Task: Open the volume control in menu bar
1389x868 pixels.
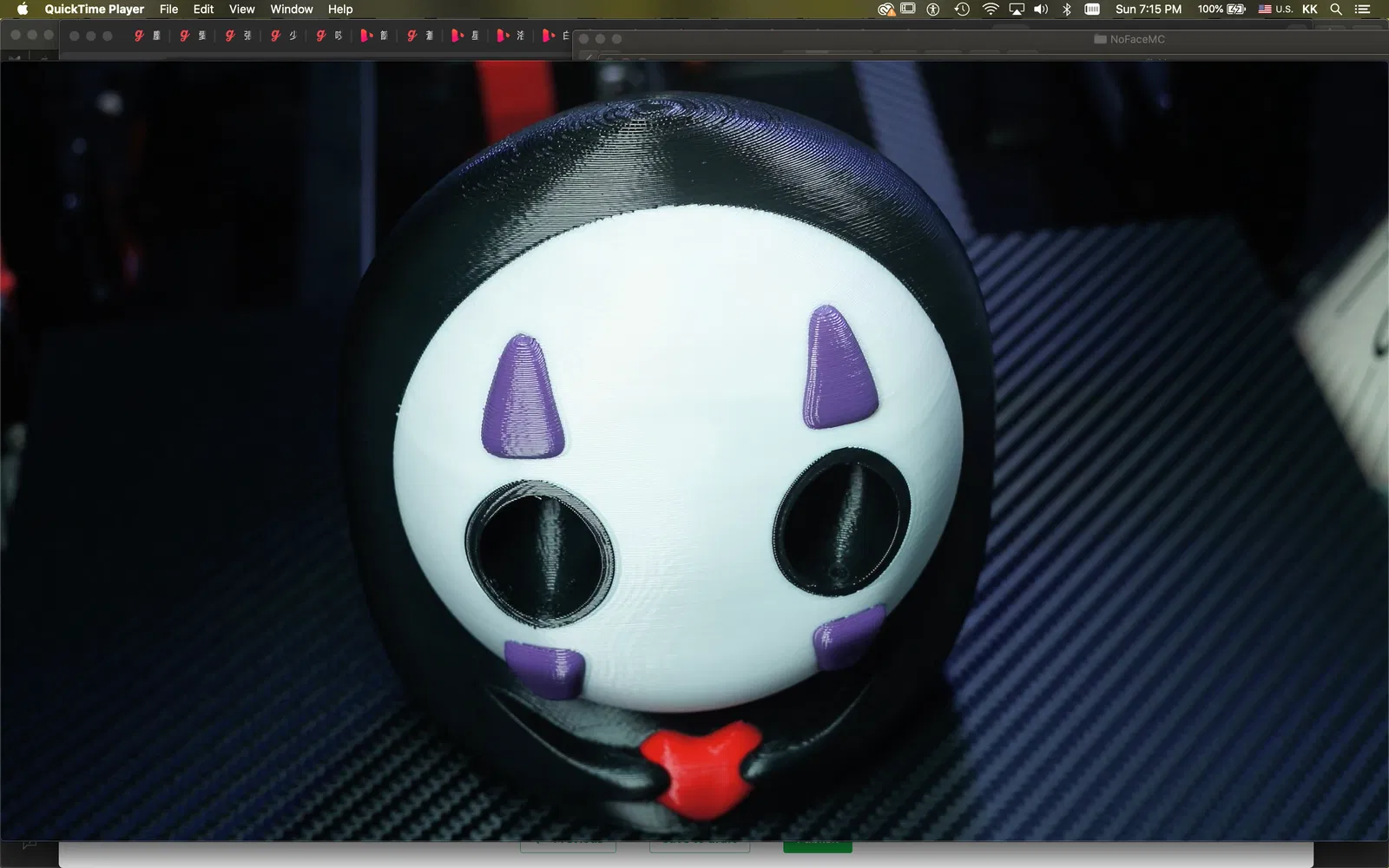Action: (x=1041, y=10)
